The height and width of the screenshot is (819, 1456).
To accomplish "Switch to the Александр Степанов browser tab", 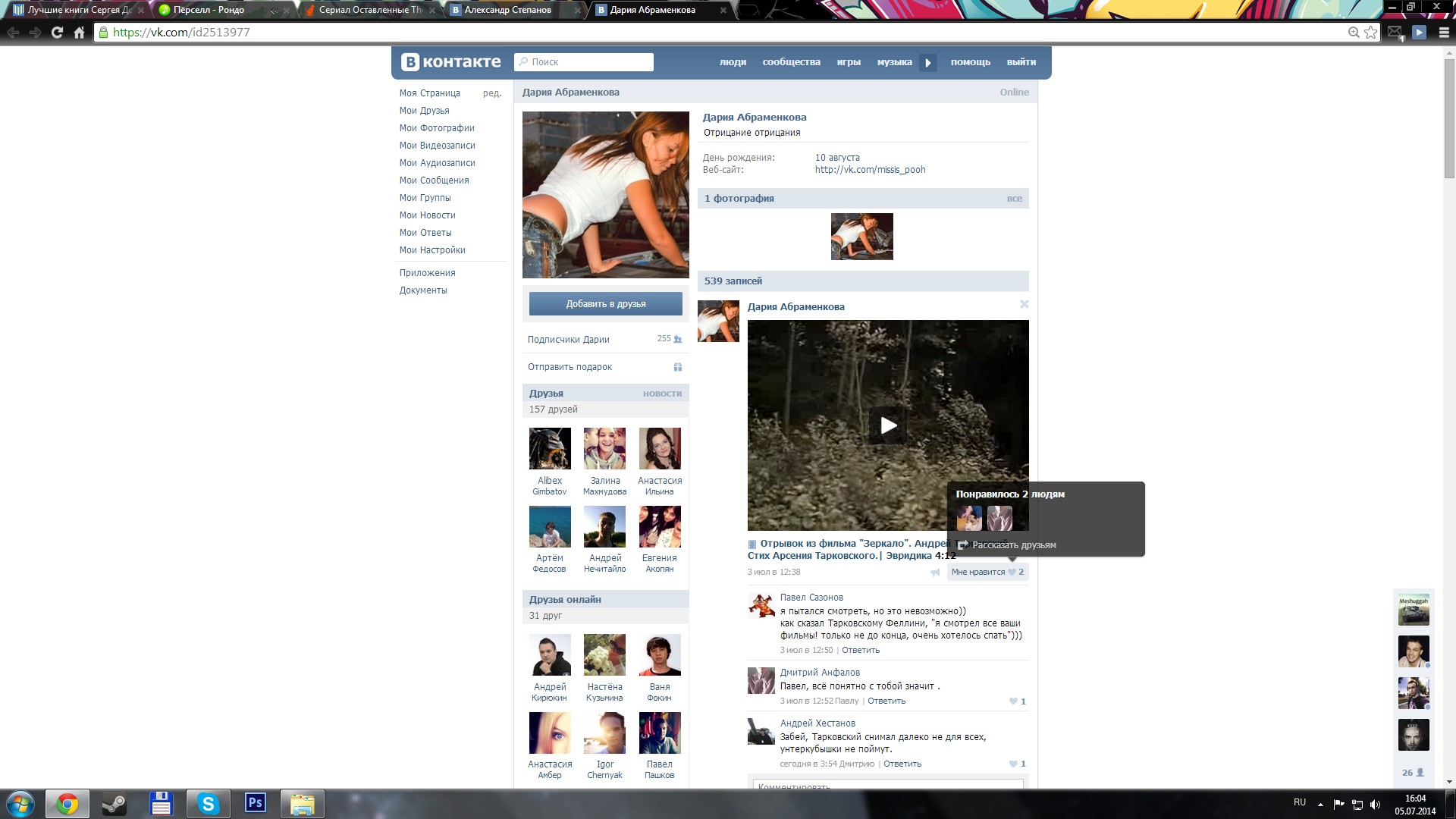I will (x=507, y=10).
